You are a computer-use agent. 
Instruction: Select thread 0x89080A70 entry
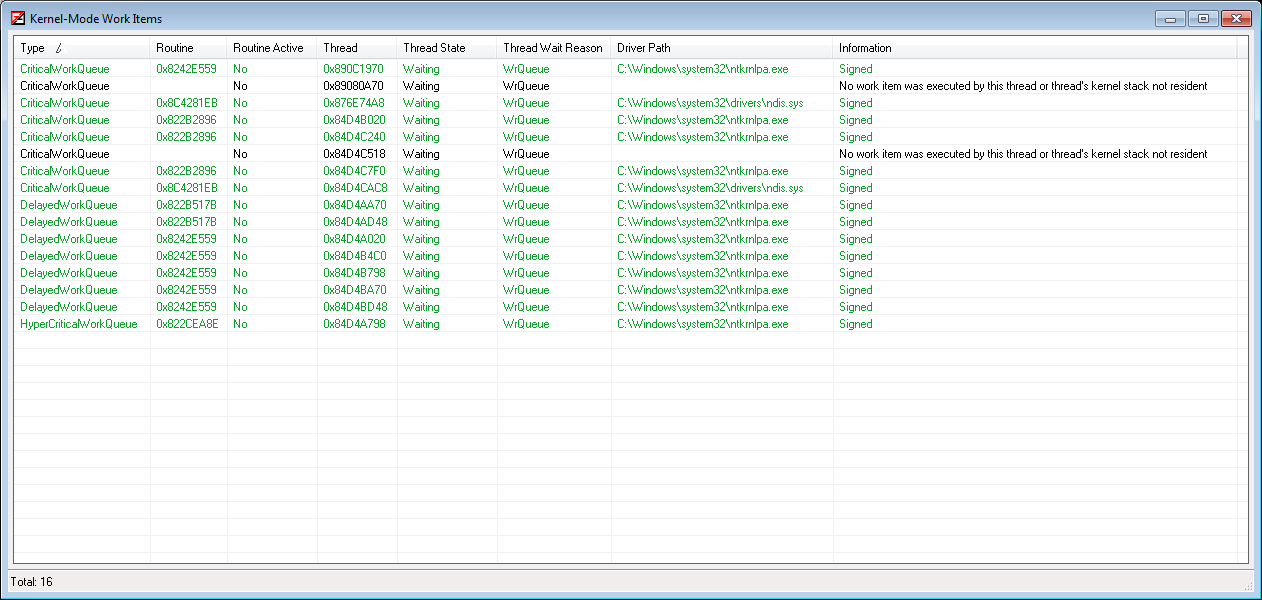(x=353, y=86)
